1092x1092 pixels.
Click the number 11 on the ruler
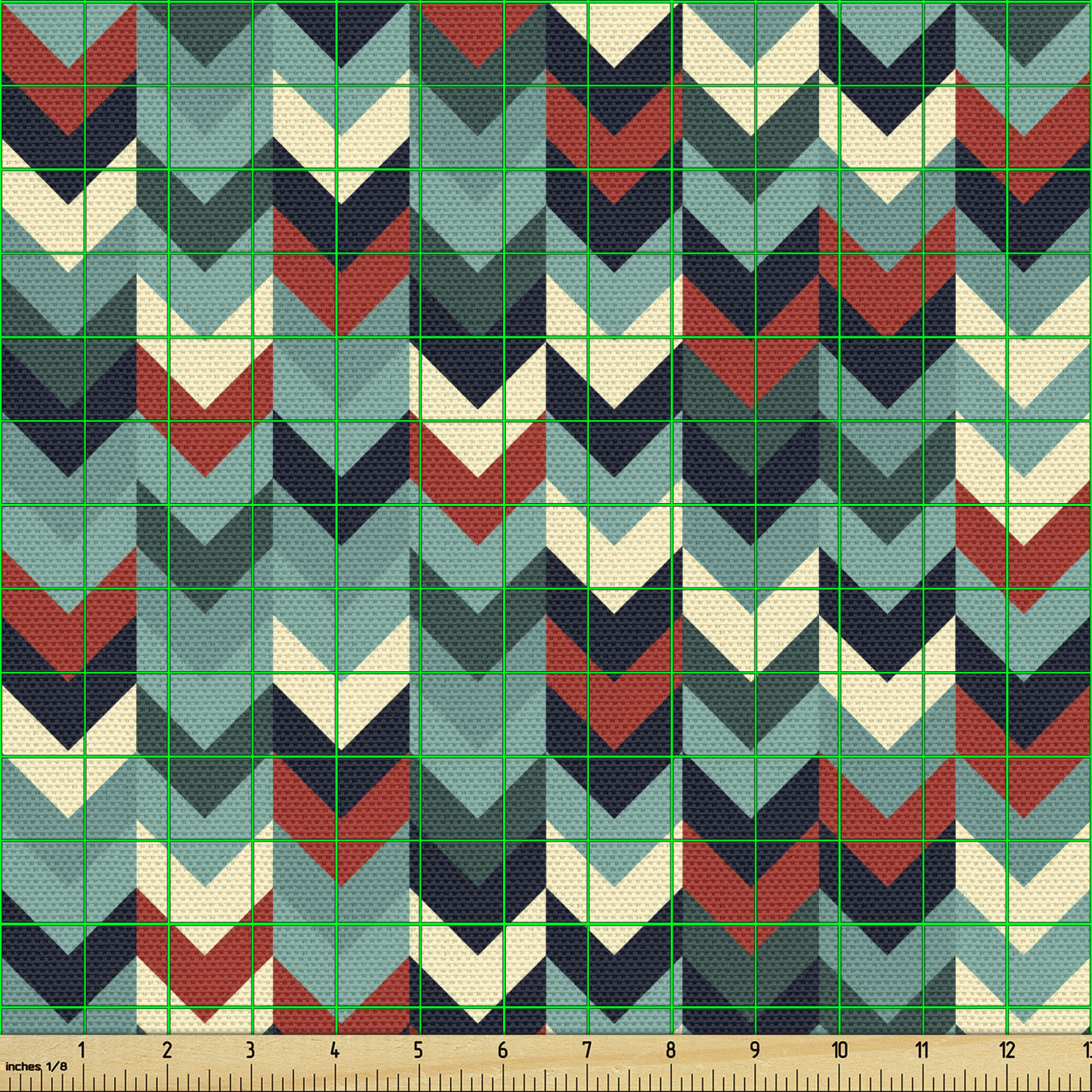point(922,1050)
